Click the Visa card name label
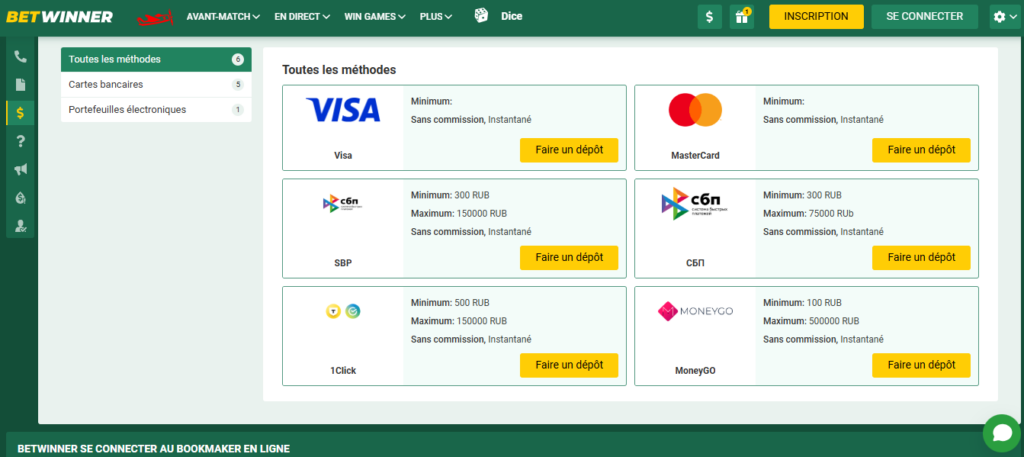The image size is (1024, 457). point(343,155)
